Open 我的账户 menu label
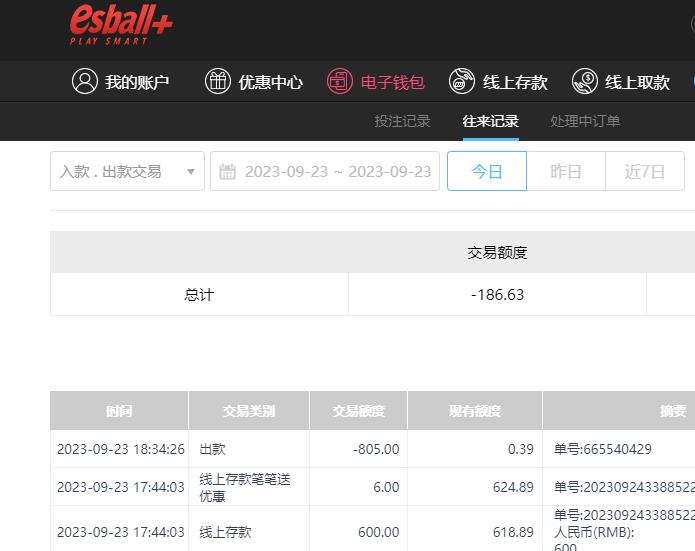Viewport: 695px width, 551px height. 137,82
